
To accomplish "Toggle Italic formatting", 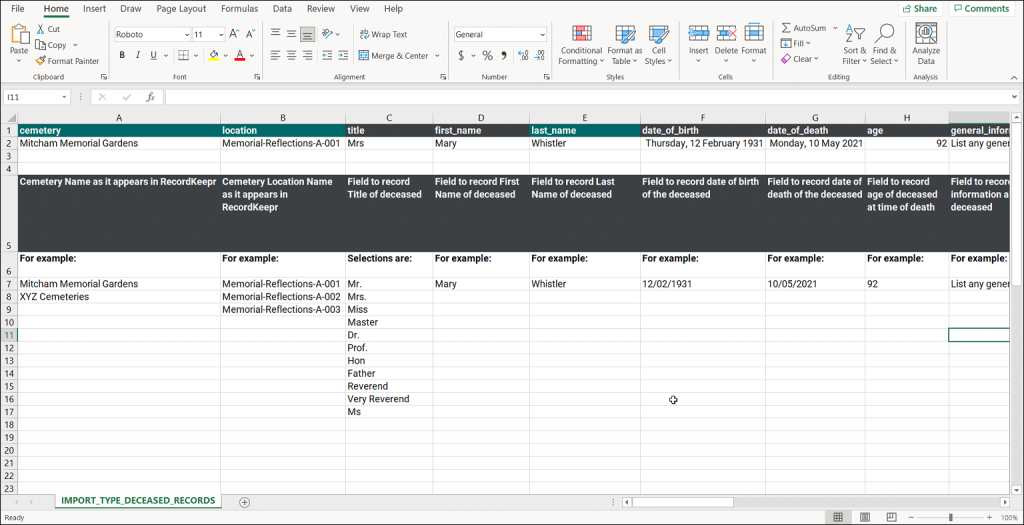I will (x=138, y=56).
